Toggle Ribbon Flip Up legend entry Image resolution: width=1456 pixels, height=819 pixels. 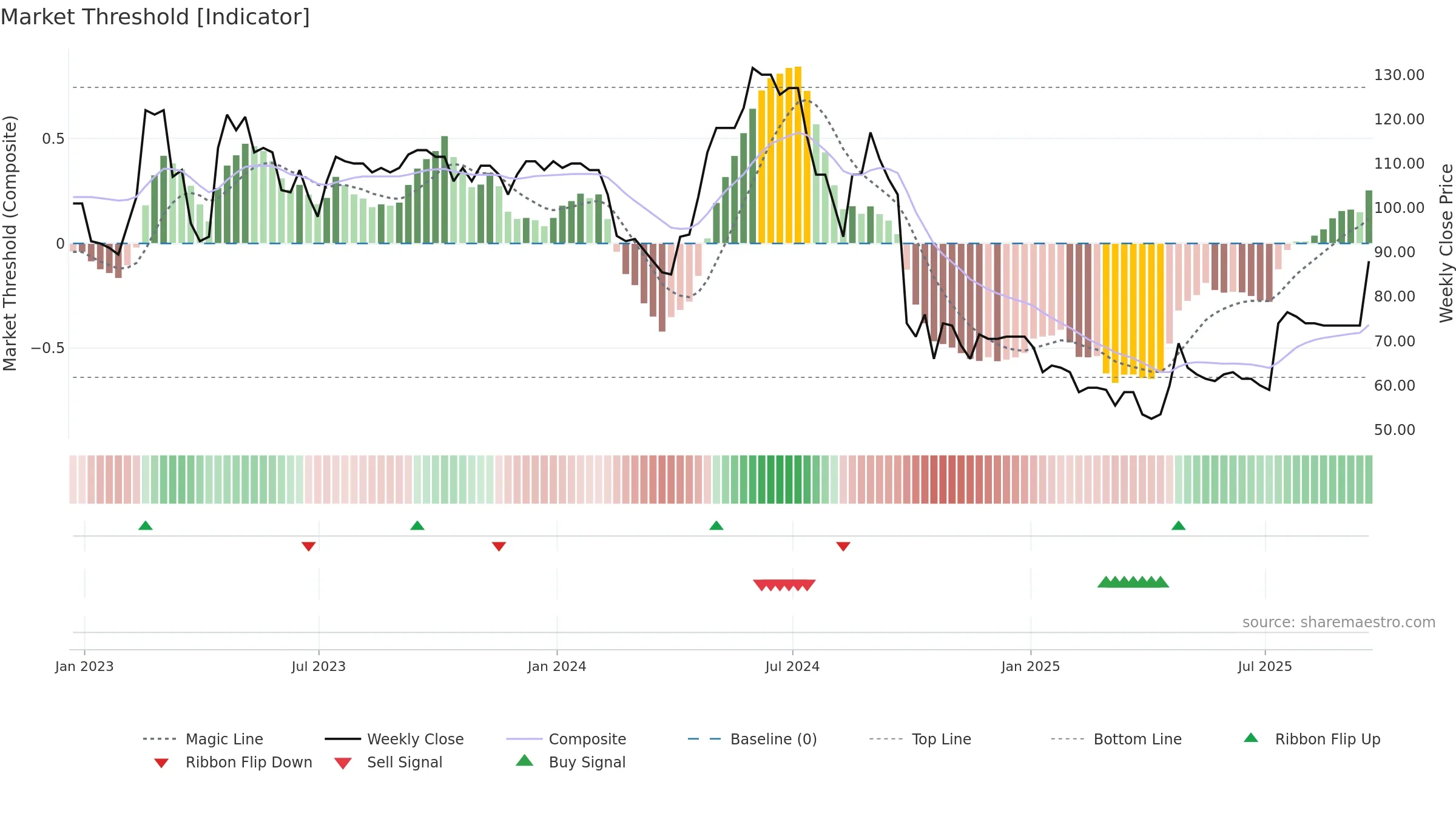point(1312,739)
